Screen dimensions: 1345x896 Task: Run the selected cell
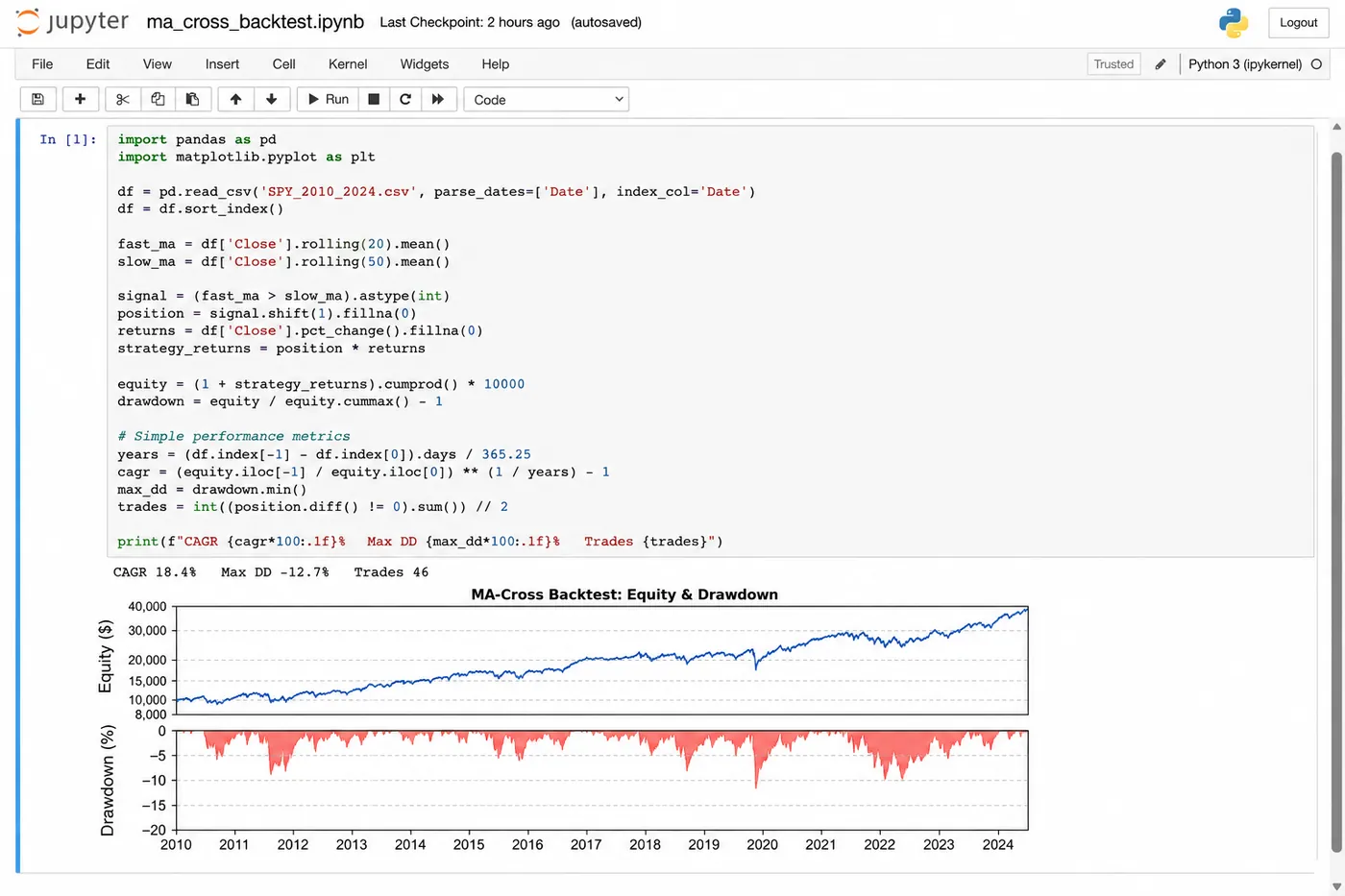[x=328, y=99]
